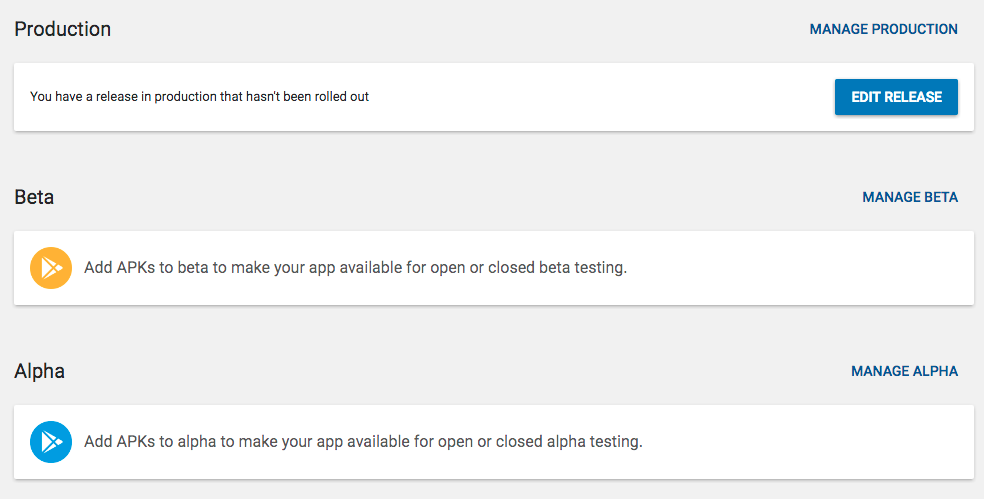Screen dimensions: 984x499
Task: Open the Manage Production link
Action: [x=883, y=29]
